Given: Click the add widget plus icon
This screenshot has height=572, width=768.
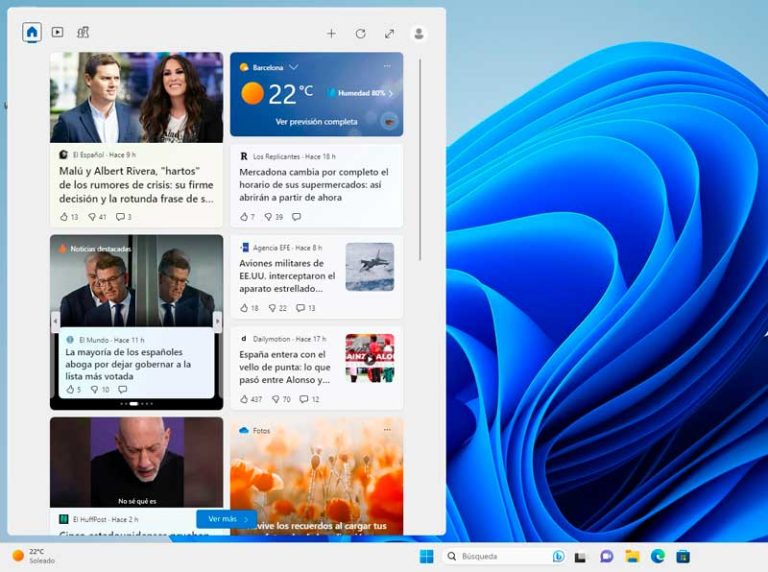Looking at the screenshot, I should (331, 33).
